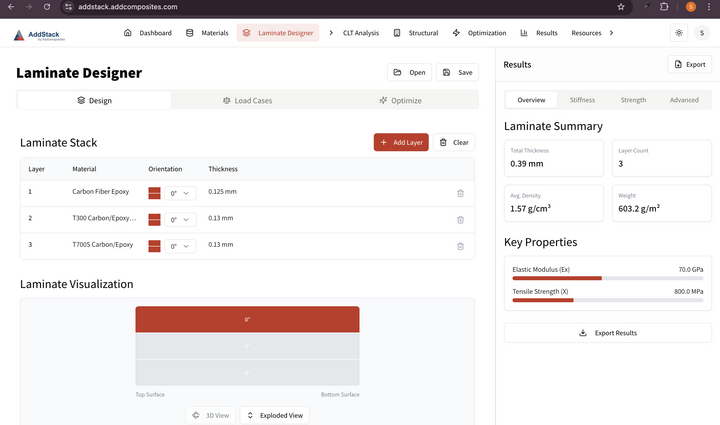The image size is (720, 425).
Task: Open user account avatar S
Action: [702, 33]
